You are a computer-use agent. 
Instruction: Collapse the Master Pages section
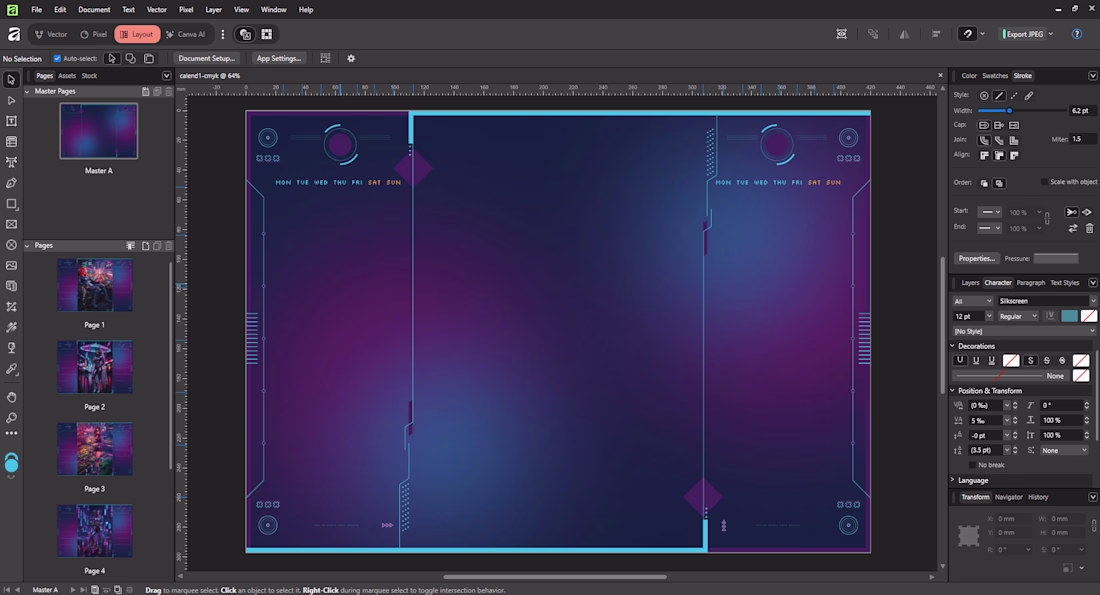tap(27, 91)
